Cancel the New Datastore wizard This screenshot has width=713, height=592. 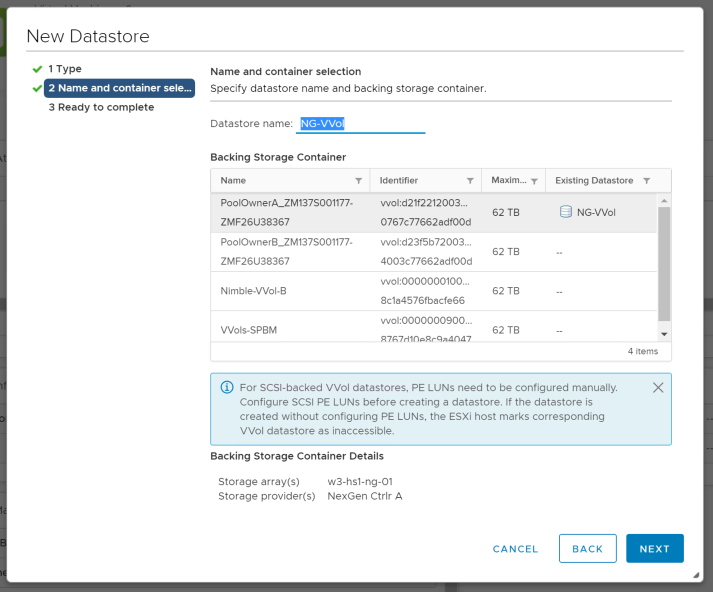click(x=515, y=549)
